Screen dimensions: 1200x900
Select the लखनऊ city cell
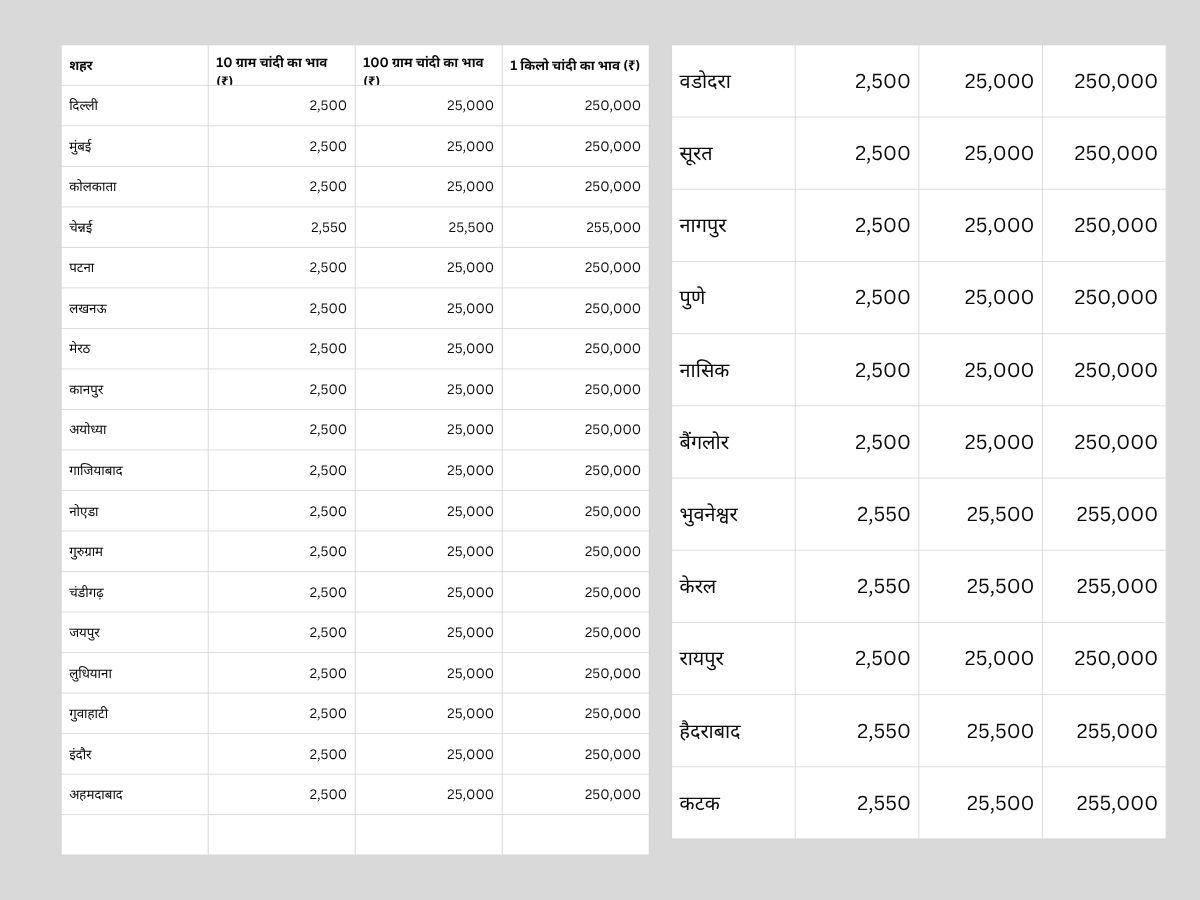click(x=88, y=309)
